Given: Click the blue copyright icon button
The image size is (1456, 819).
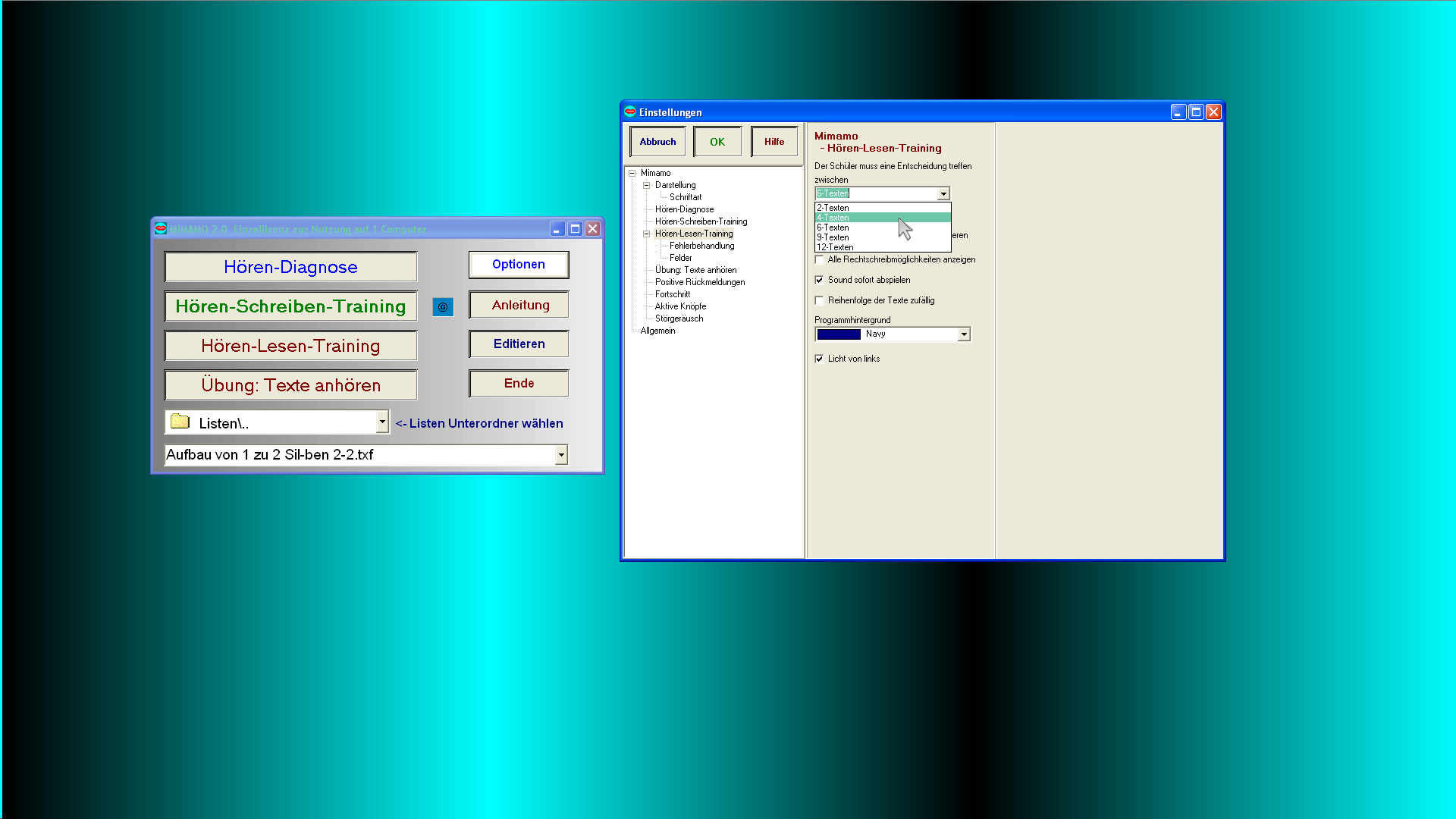Looking at the screenshot, I should [443, 307].
